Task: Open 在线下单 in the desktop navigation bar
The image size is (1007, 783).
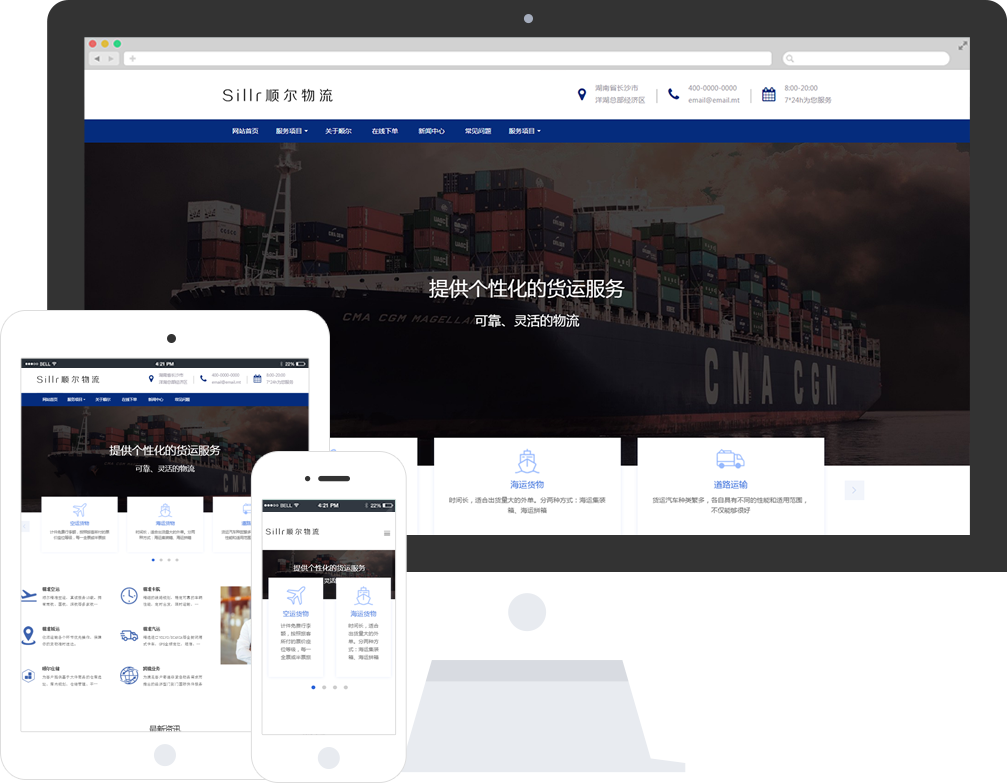Action: coord(385,131)
